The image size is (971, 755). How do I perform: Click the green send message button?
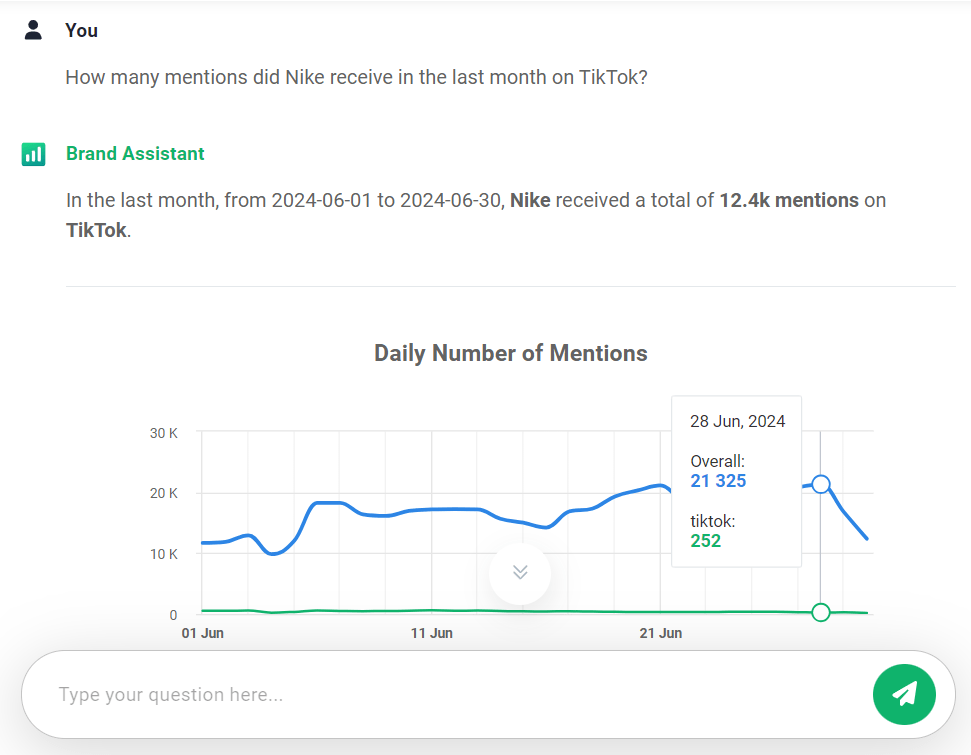tap(904, 694)
